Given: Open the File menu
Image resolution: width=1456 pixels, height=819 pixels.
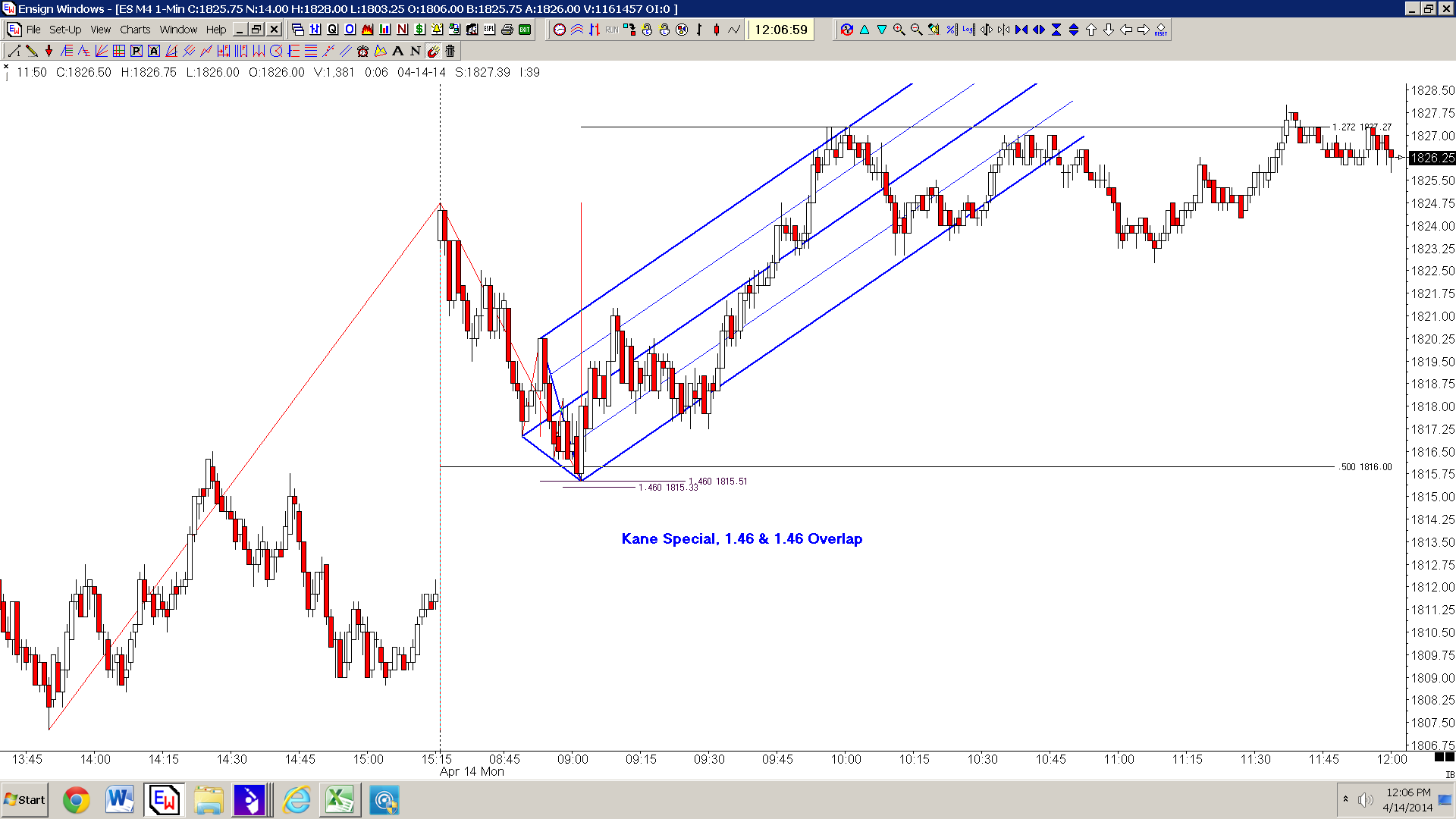Looking at the screenshot, I should coord(33,30).
